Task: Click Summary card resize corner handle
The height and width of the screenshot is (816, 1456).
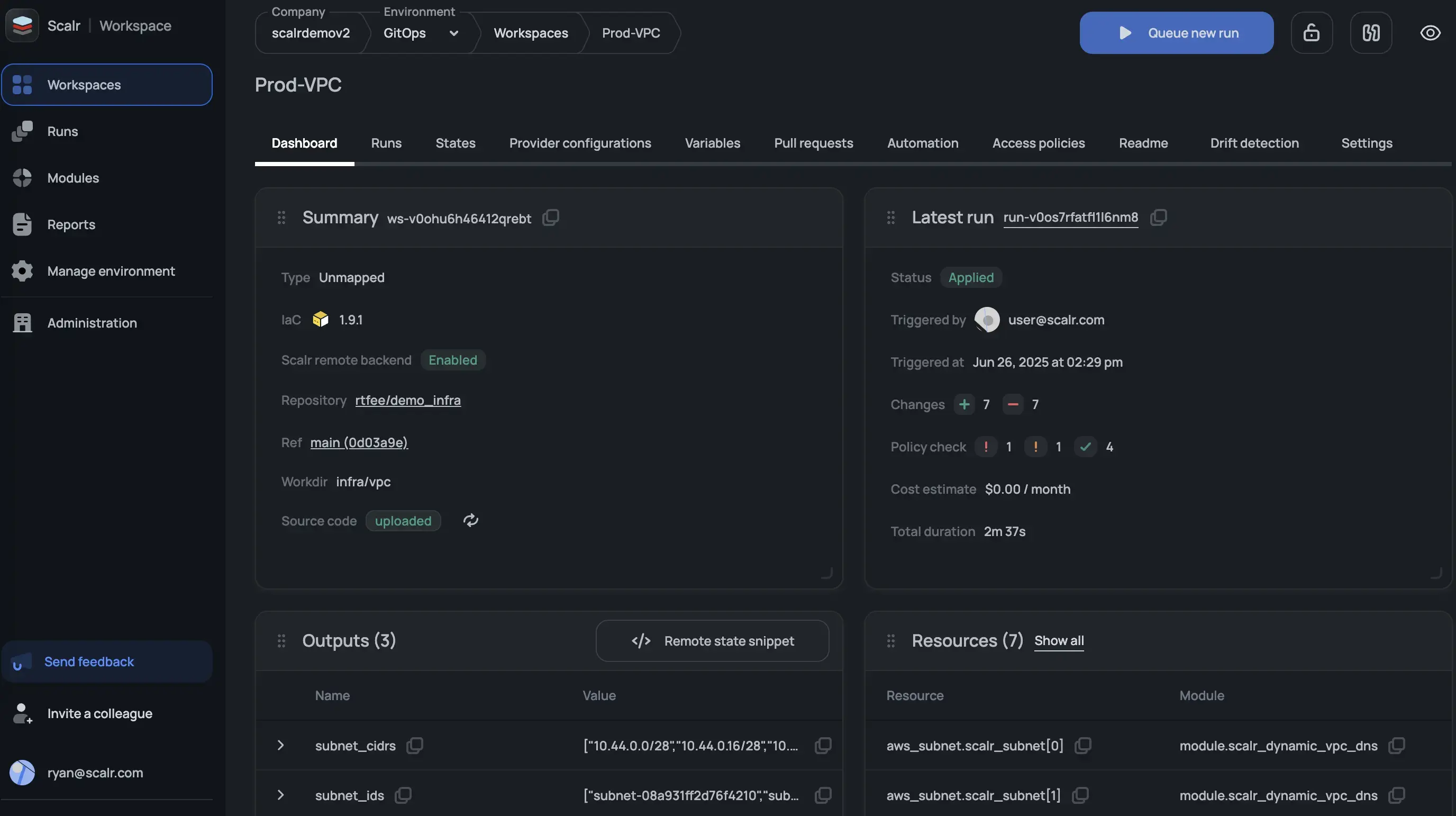Action: (x=827, y=573)
